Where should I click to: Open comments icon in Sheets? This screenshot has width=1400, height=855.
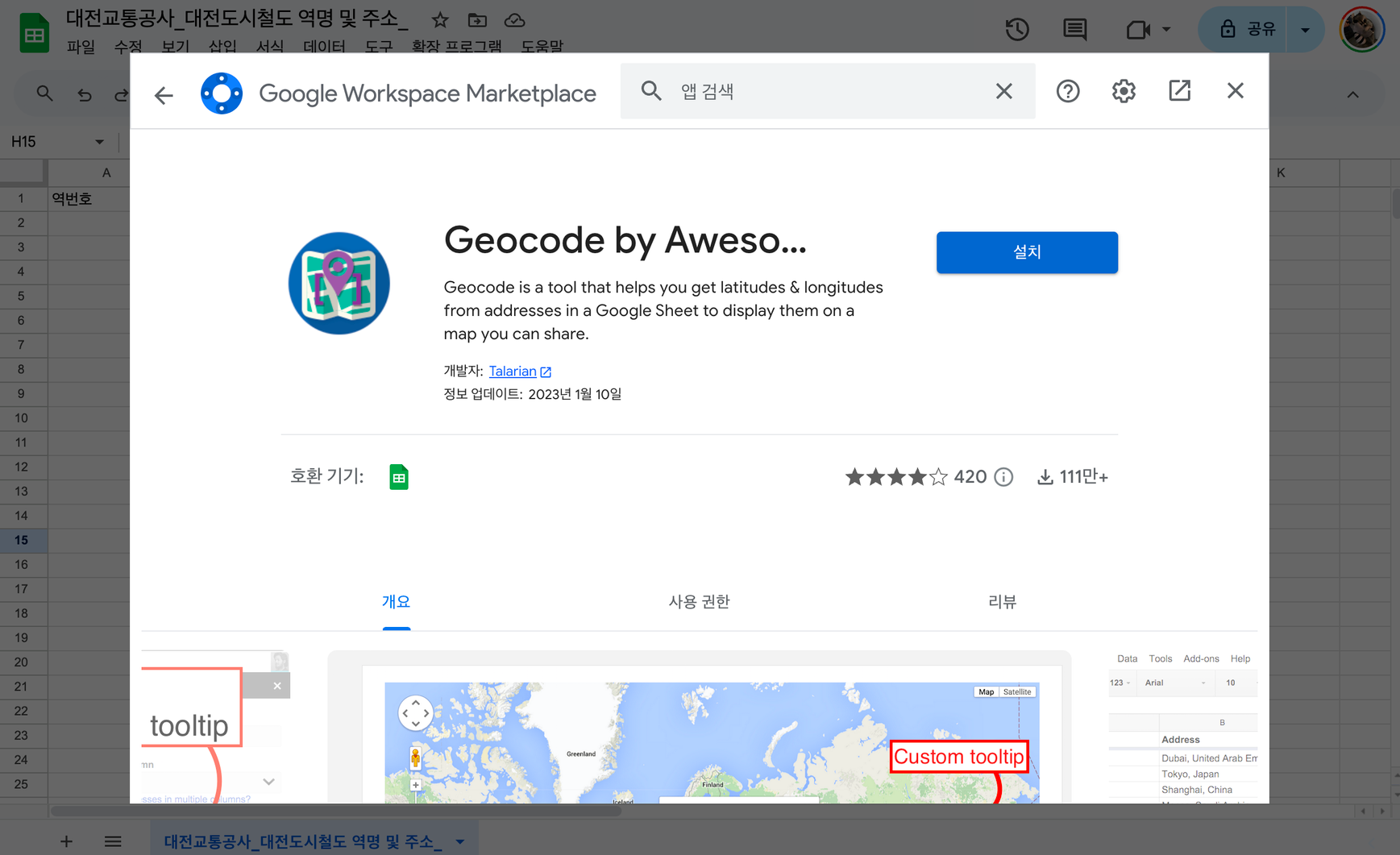click(x=1074, y=30)
